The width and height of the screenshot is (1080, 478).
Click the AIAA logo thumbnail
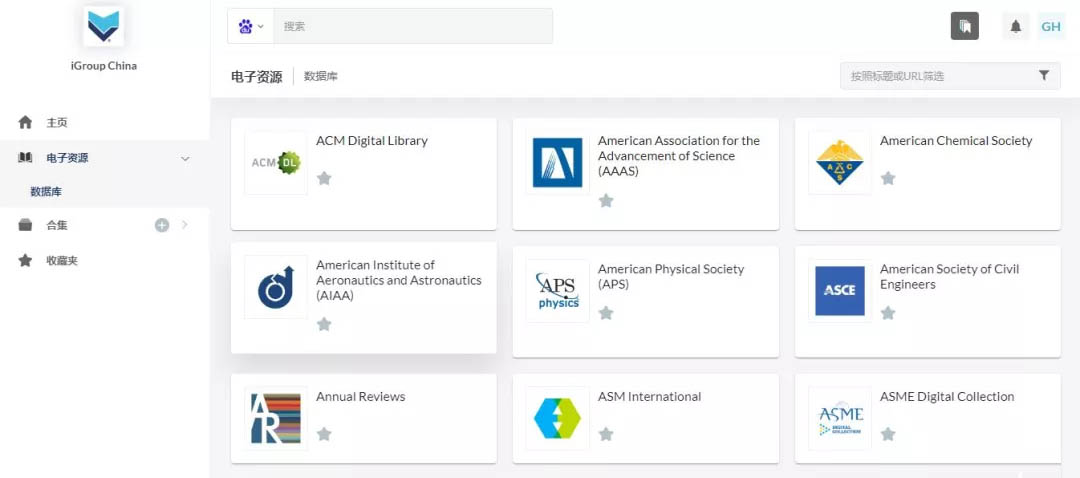tap(276, 287)
